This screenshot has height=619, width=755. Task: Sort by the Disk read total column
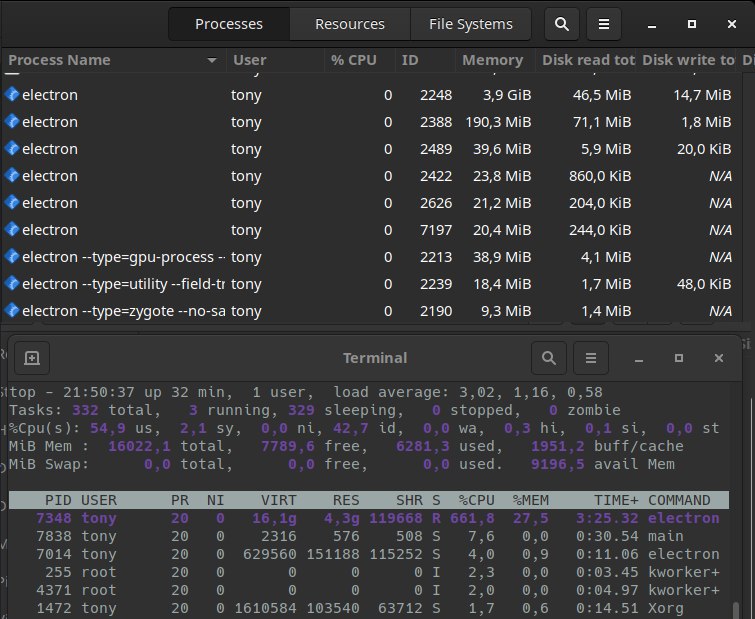pos(587,61)
